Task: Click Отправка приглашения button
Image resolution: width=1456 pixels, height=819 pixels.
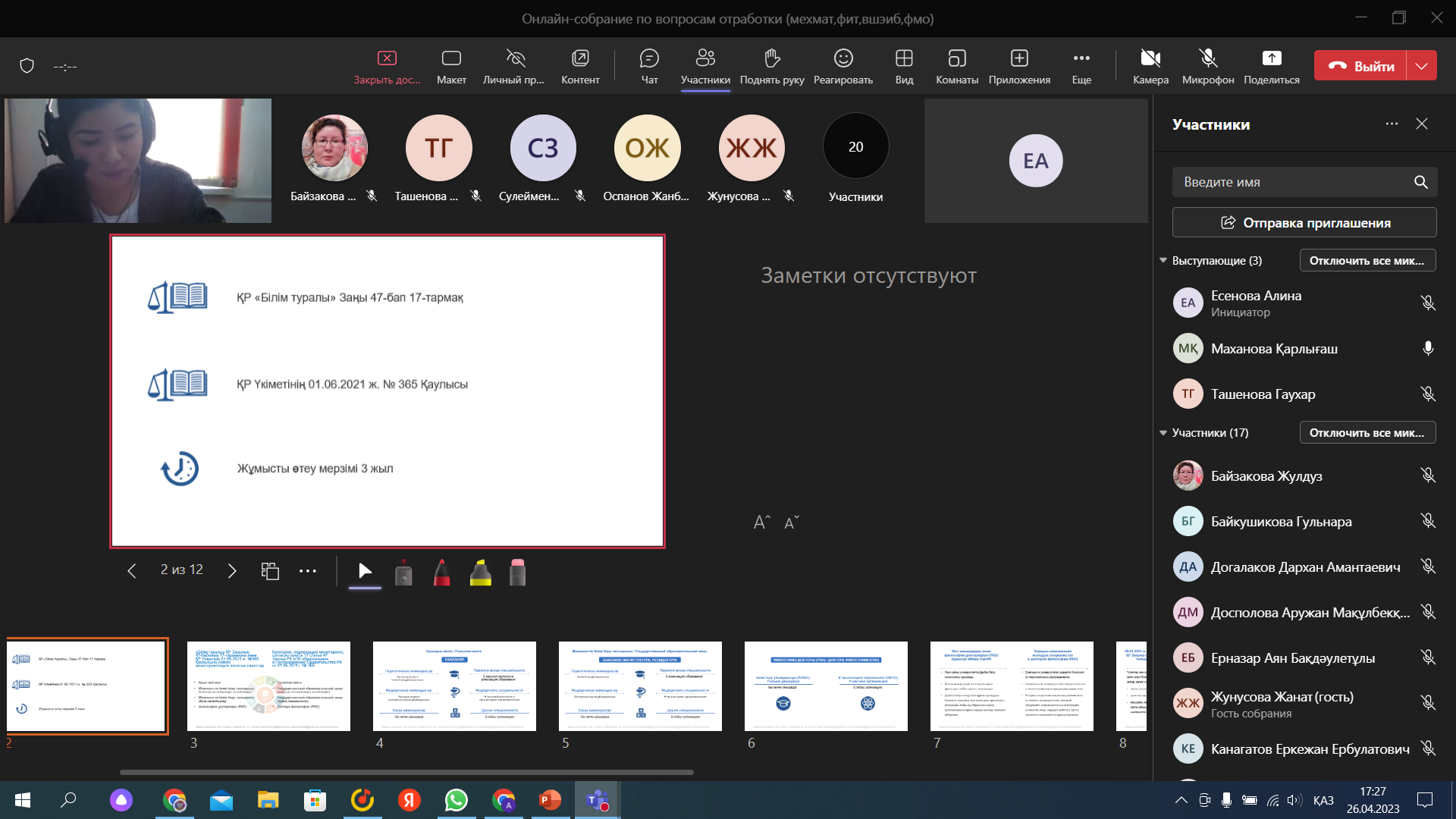Action: coord(1304,222)
